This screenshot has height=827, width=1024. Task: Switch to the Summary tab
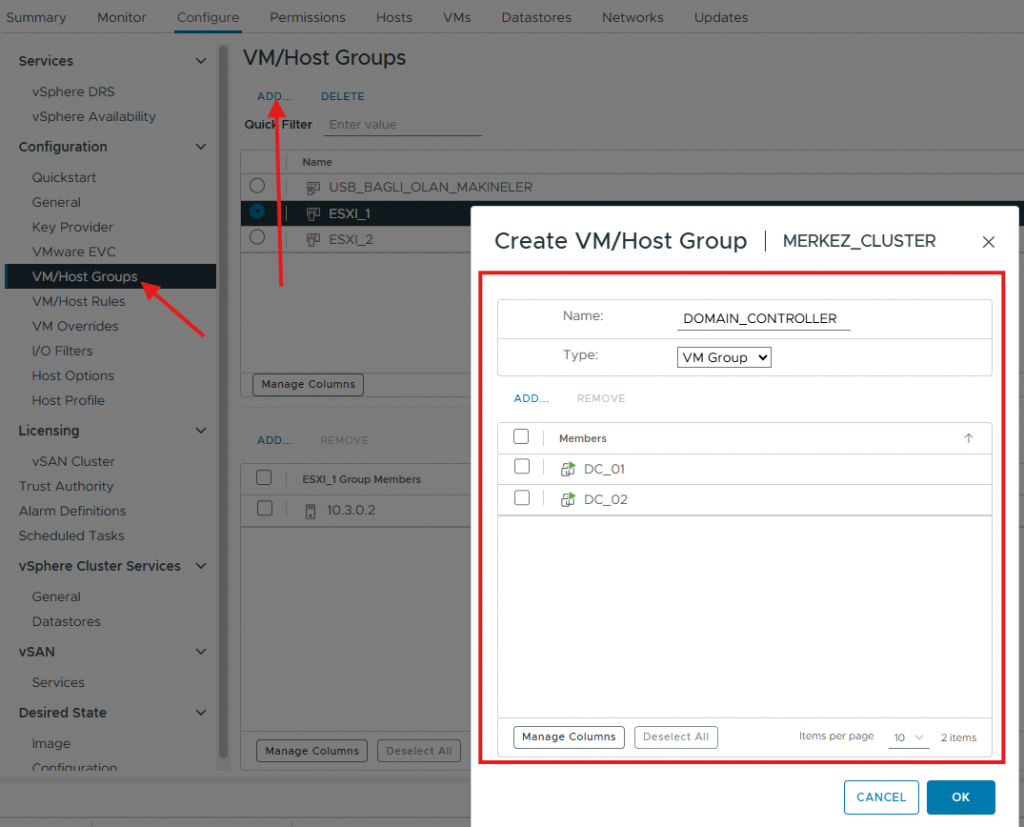(36, 18)
